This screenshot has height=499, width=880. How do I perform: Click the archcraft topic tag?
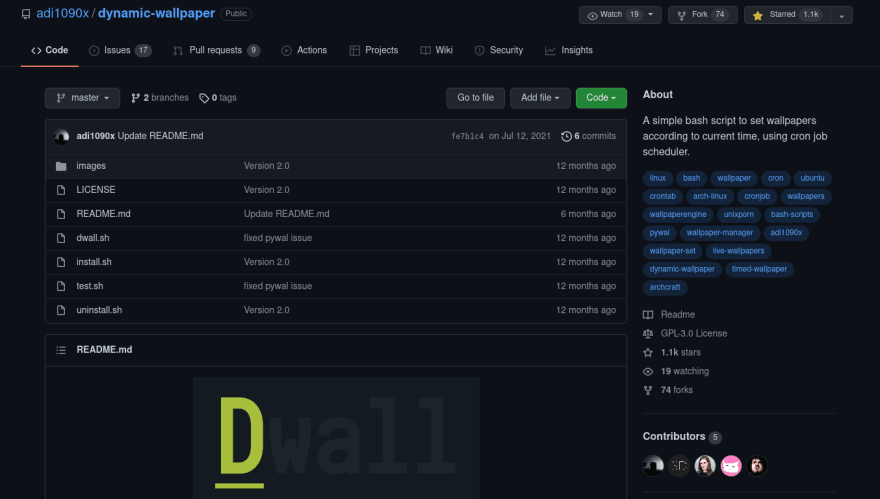pos(664,287)
